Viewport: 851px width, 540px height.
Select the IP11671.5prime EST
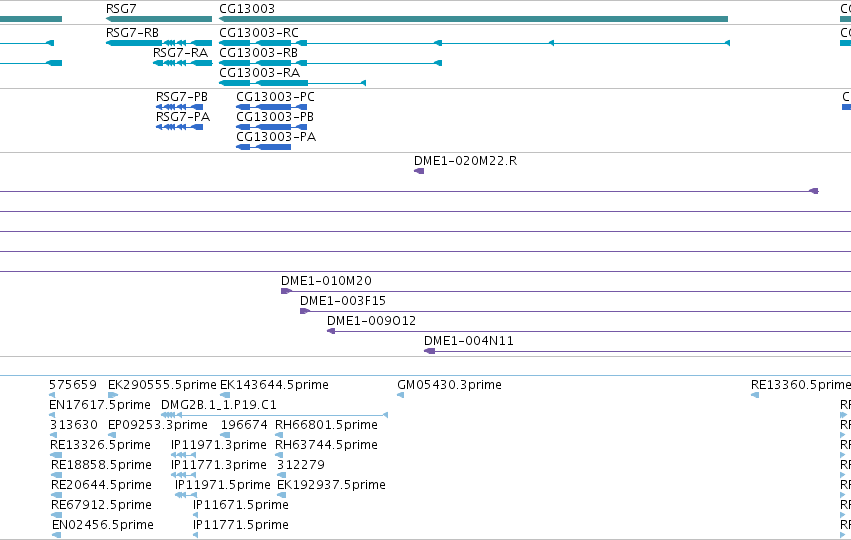(x=240, y=505)
